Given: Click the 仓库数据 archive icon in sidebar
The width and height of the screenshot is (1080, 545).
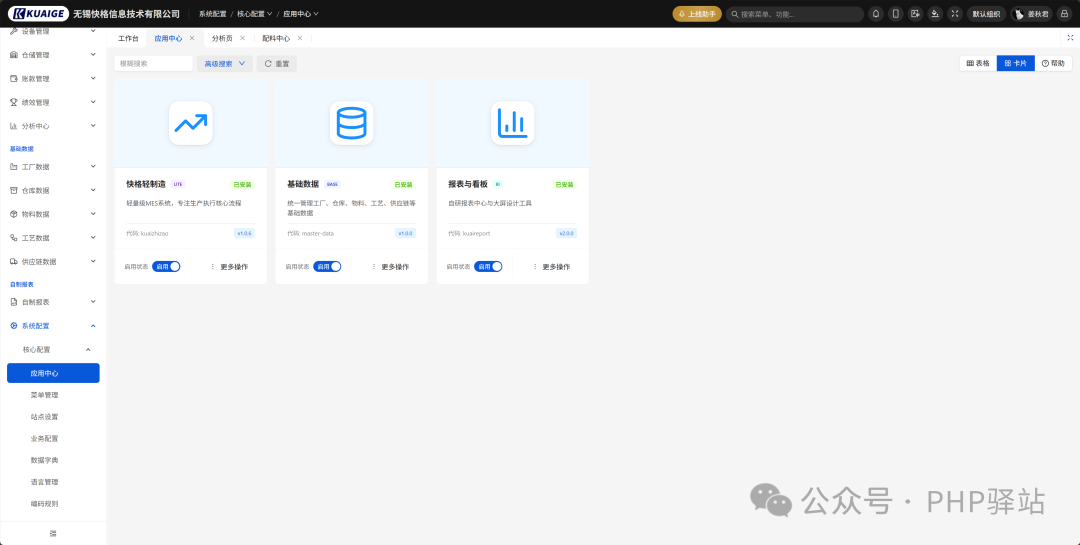Looking at the screenshot, I should coord(14,190).
